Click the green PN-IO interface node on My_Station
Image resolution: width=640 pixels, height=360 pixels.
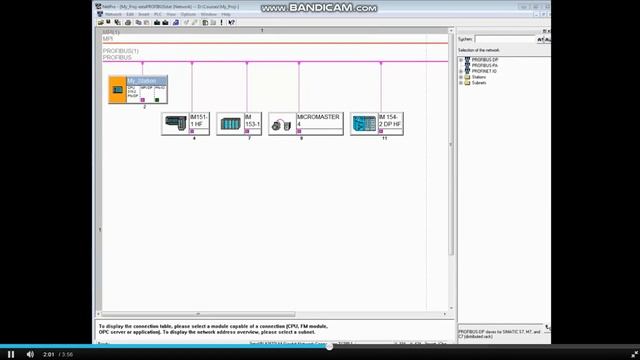[157, 100]
